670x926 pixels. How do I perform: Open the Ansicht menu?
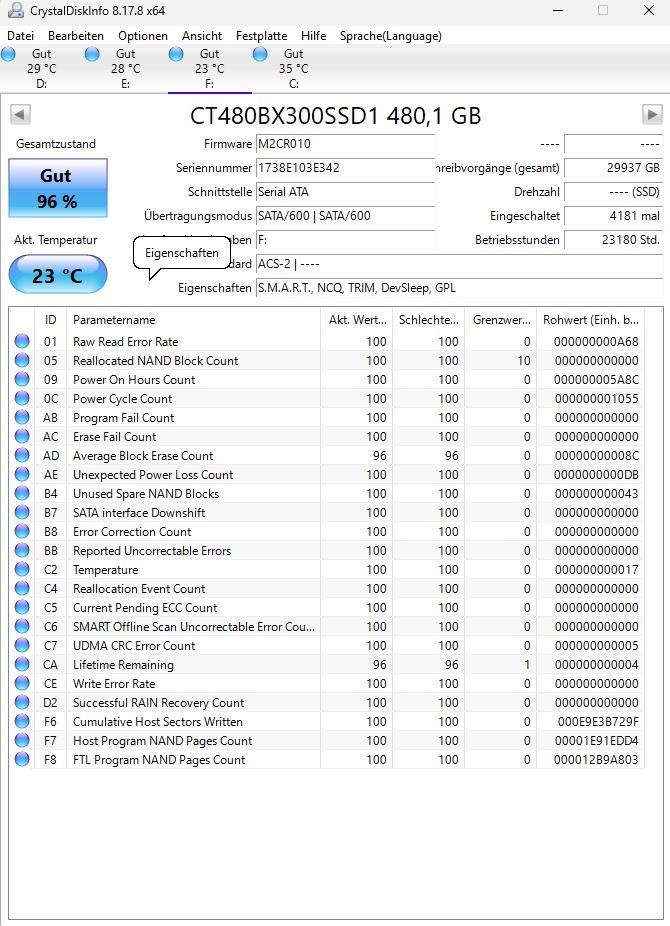(x=202, y=35)
